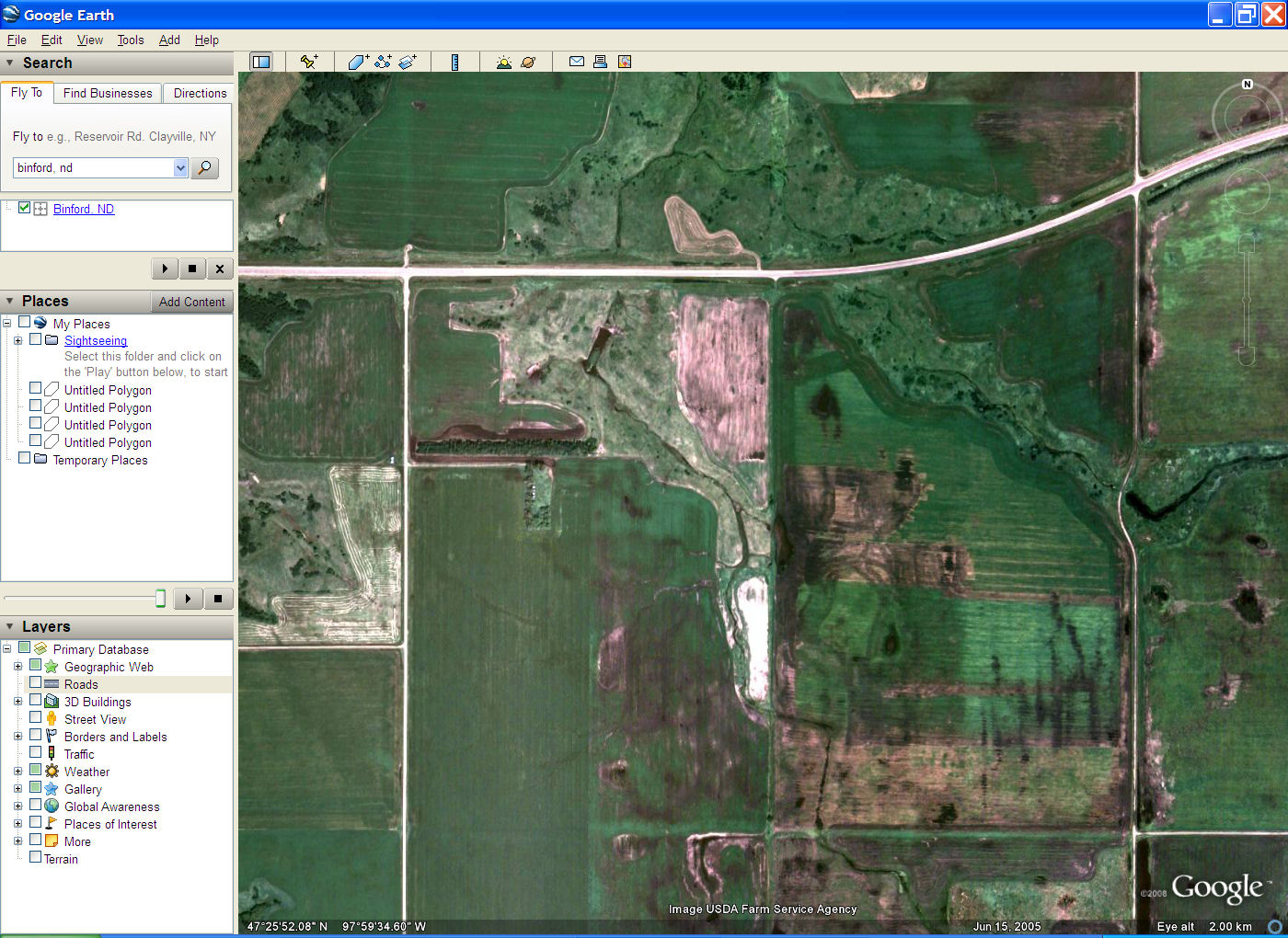Image resolution: width=1288 pixels, height=938 pixels.
Task: Click the Places of Interest flag icon
Action: tap(52, 824)
